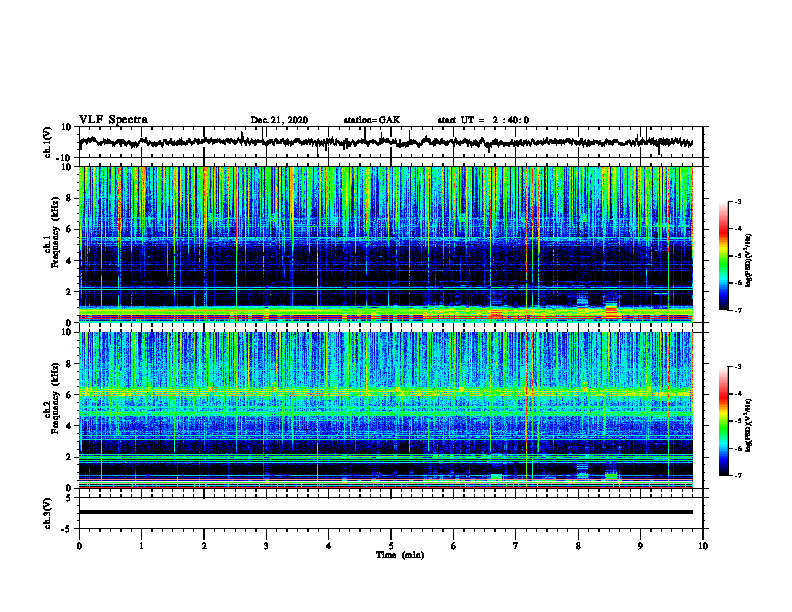Viewport: 792px width, 612px height.
Task: Click the "ch.1(V)" waveform axis label
Action: [x=48, y=142]
